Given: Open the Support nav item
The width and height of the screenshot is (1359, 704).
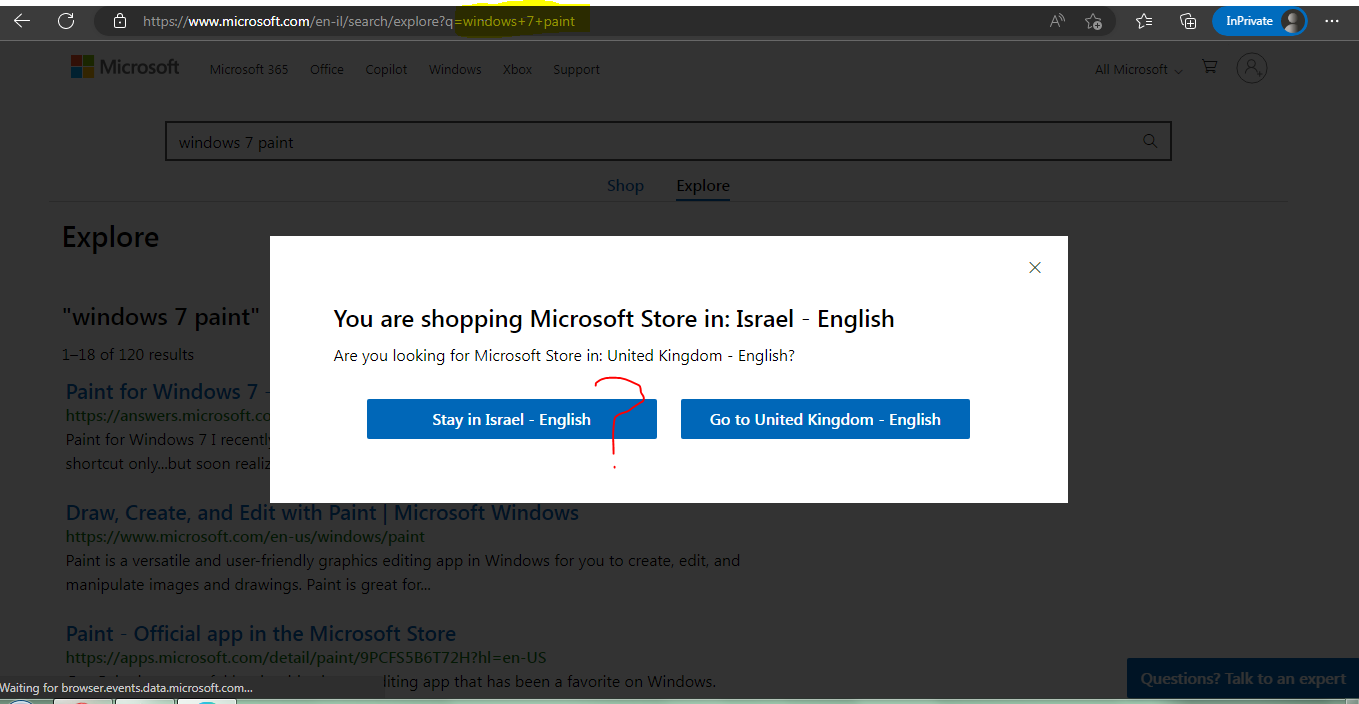Looking at the screenshot, I should (576, 70).
